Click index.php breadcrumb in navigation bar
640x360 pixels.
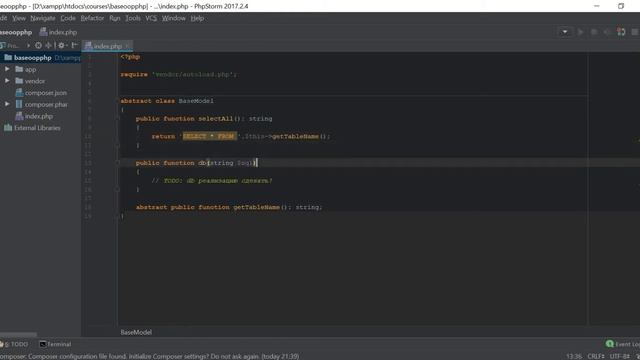pyautogui.click(x=58, y=32)
